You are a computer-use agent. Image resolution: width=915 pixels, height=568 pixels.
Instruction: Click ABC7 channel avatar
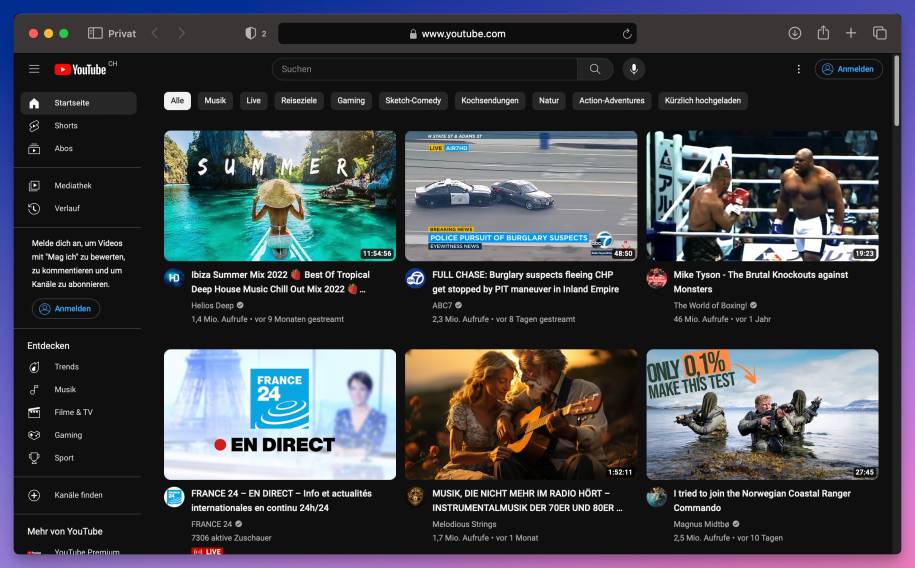415,278
